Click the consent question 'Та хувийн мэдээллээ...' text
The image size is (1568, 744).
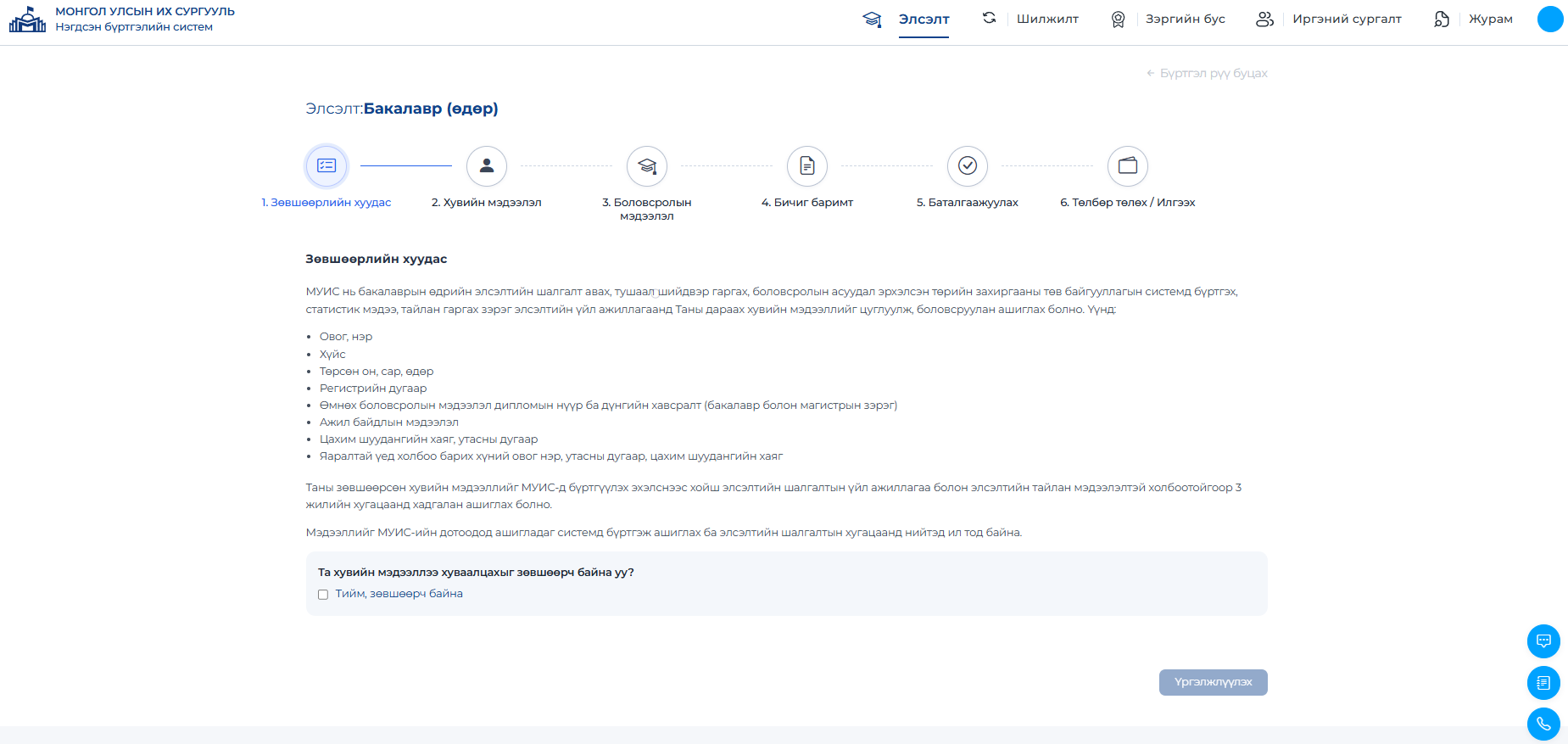tap(476, 573)
